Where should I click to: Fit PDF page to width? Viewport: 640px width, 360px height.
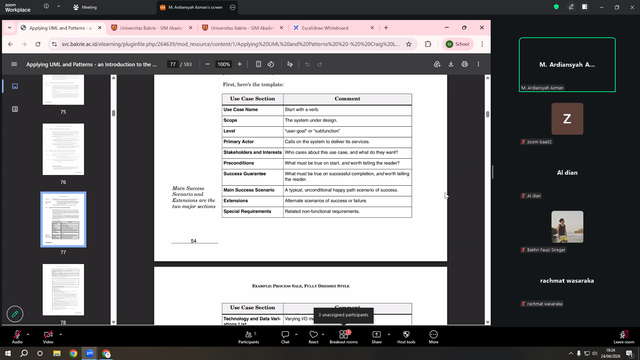pyautogui.click(x=258, y=64)
